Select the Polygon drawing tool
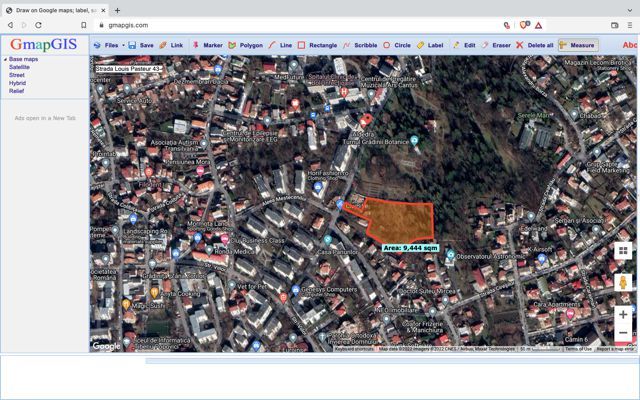Image resolution: width=640 pixels, height=400 pixels. 245,45
